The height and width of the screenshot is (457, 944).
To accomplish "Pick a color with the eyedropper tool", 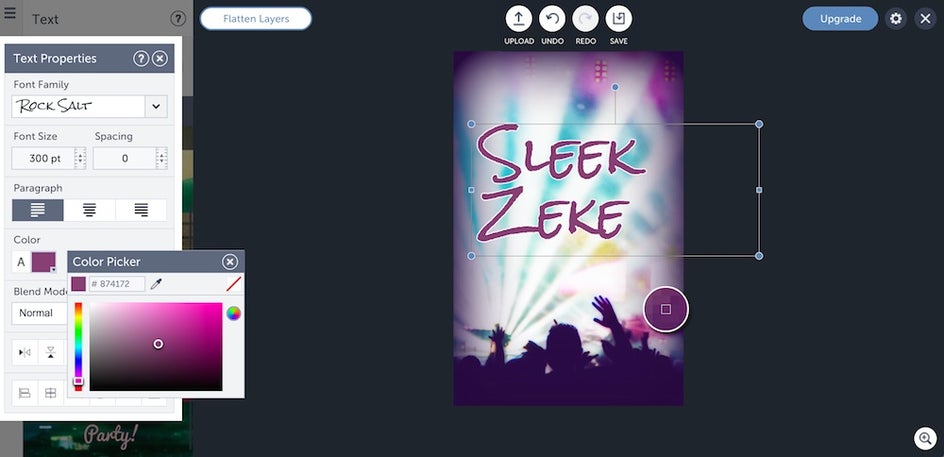I will (156, 284).
